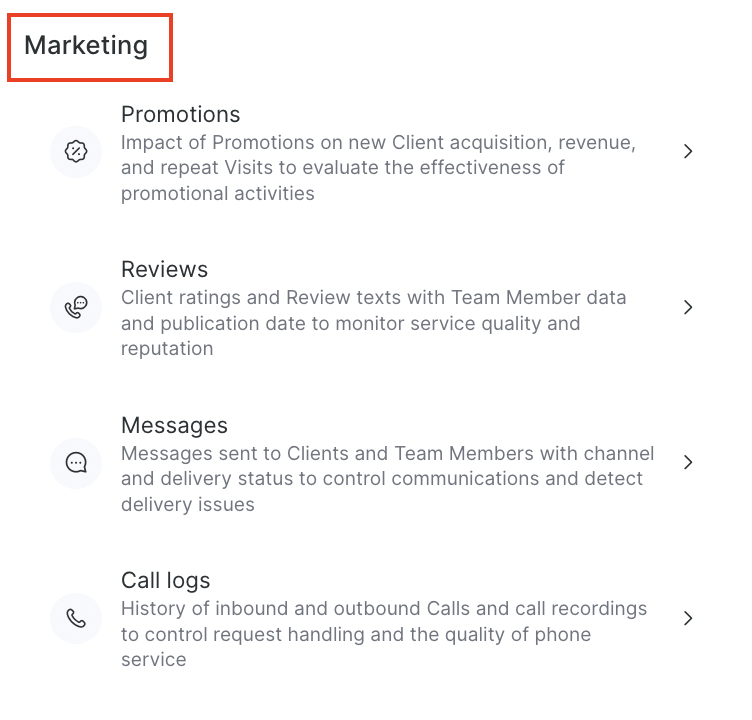Click the Messages speech bubble icon
752x720 pixels.
tap(76, 463)
